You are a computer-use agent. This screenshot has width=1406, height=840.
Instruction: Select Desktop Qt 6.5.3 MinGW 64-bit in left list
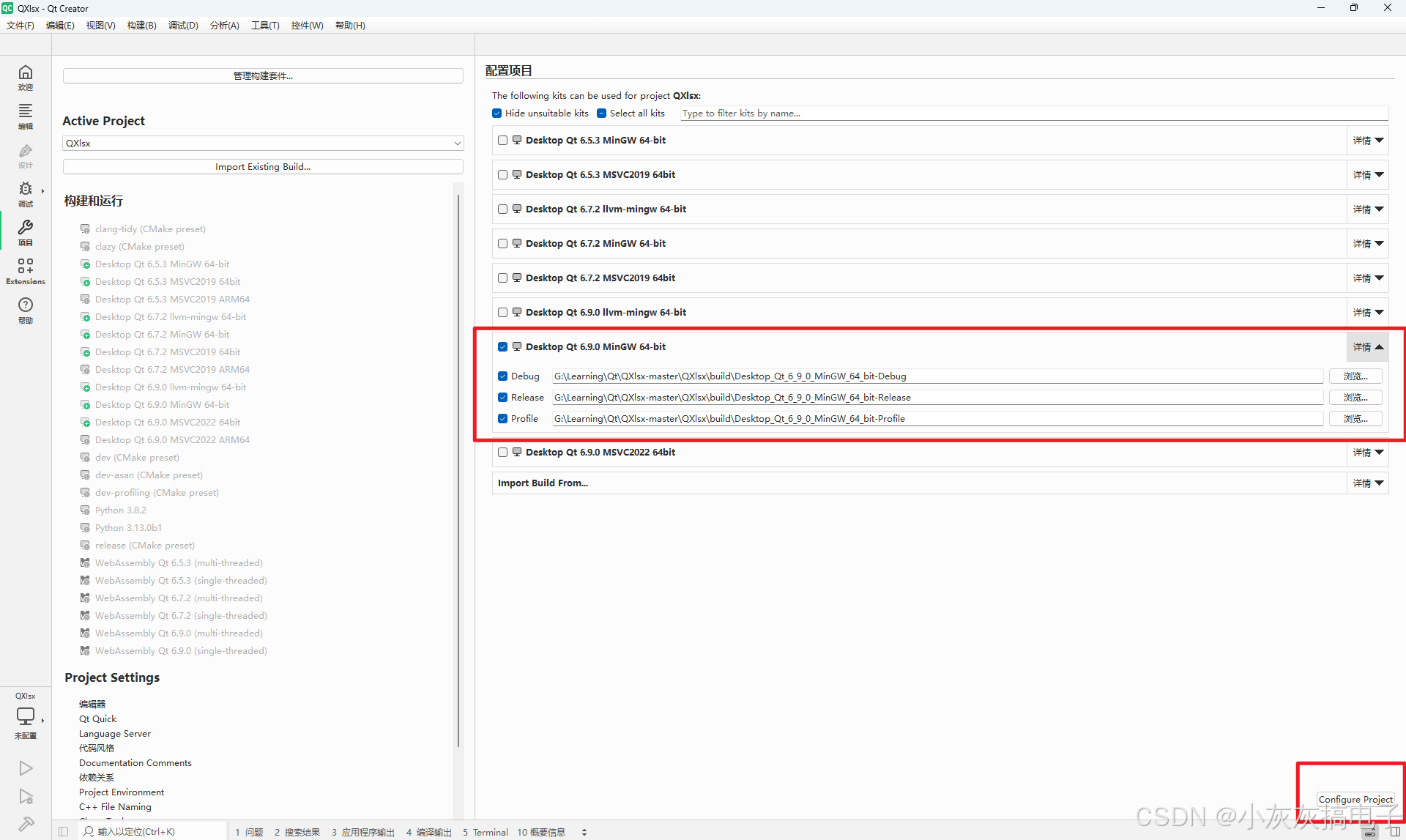point(162,264)
